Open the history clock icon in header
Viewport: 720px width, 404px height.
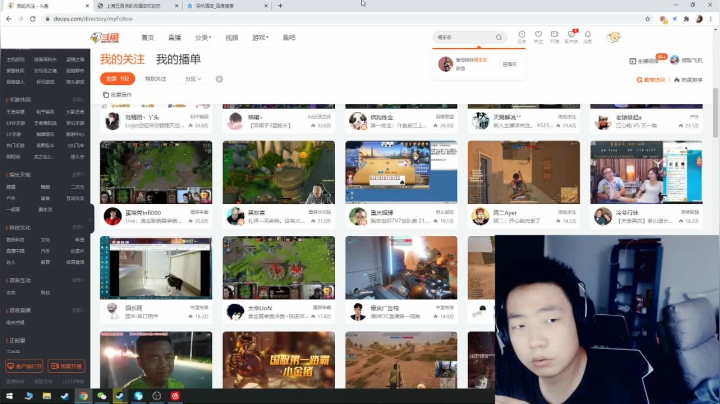click(522, 34)
